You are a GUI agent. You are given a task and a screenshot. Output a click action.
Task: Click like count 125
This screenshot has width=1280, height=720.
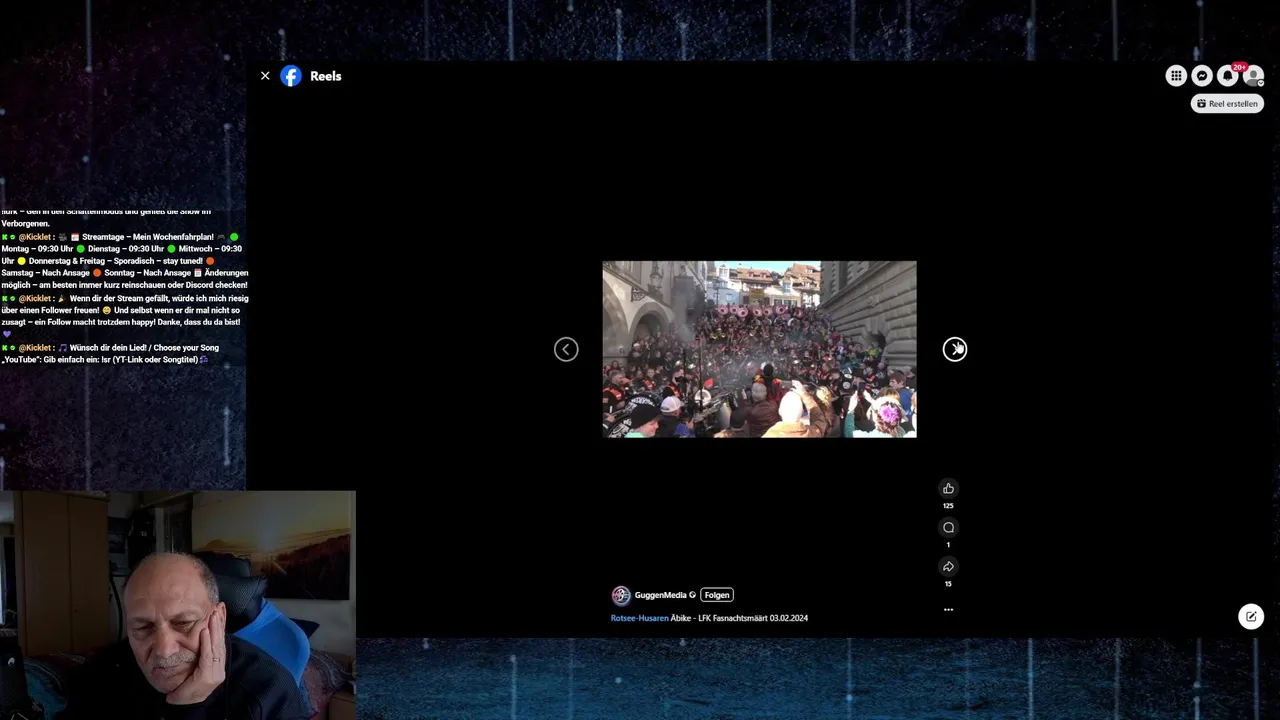coord(948,506)
